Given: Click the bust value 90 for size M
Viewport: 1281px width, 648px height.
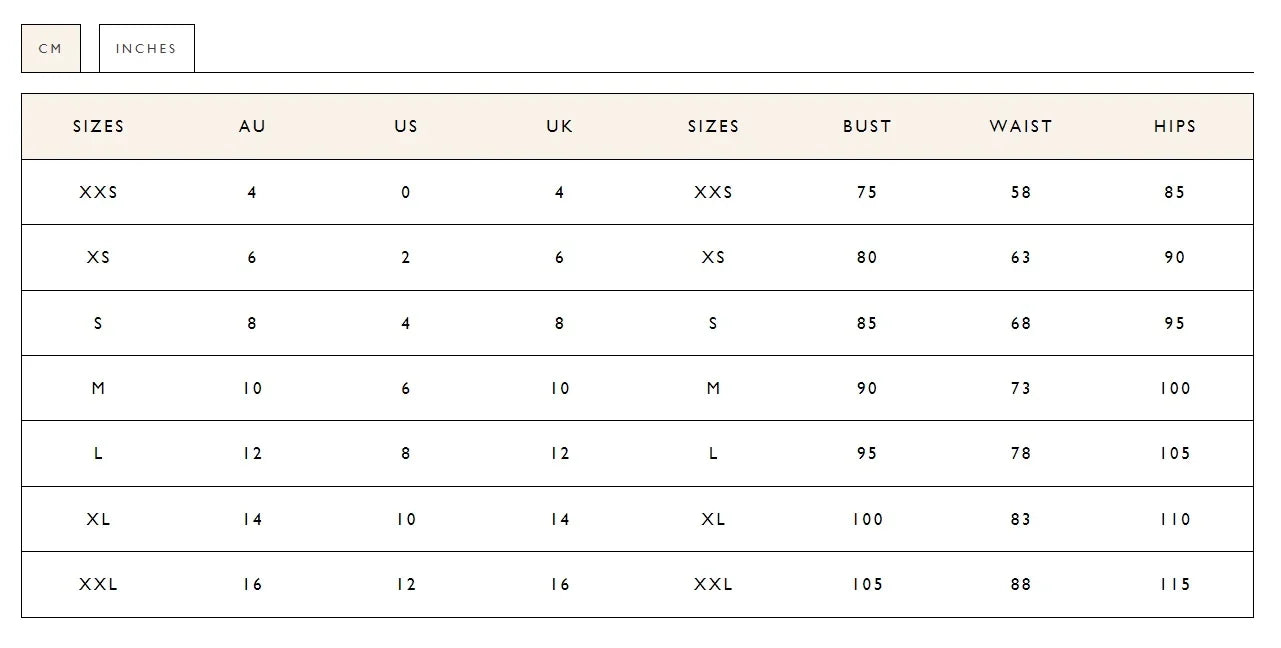Looking at the screenshot, I should click(x=866, y=388).
